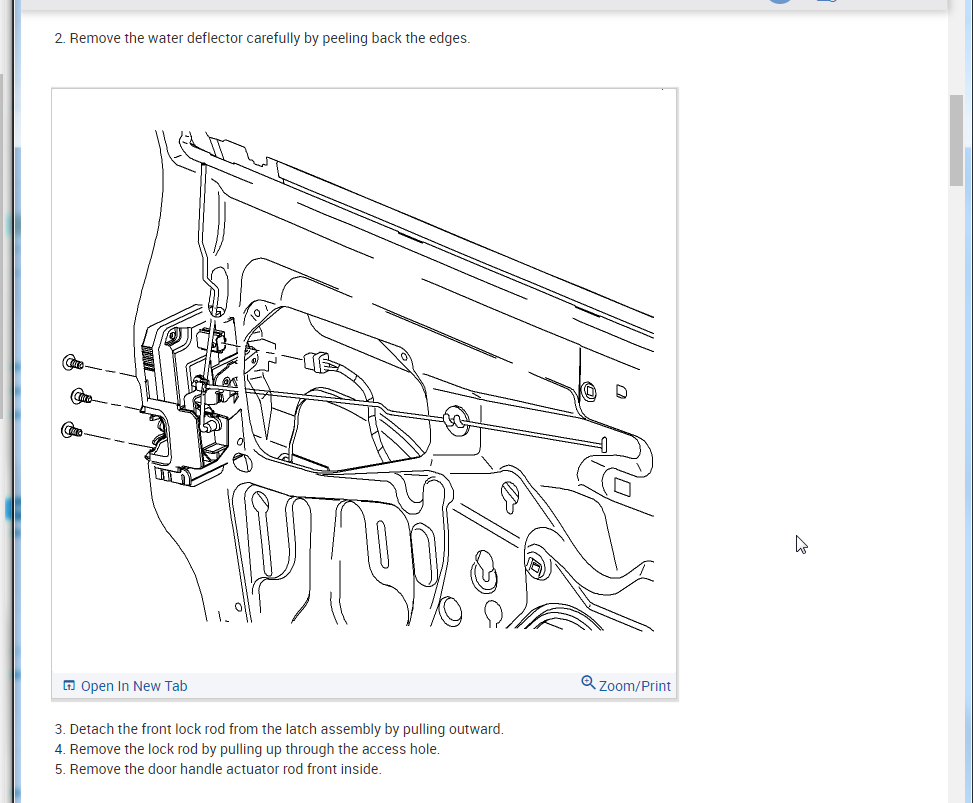Select the step 3 front lock rod text
Image resolution: width=973 pixels, height=803 pixels.
278,729
